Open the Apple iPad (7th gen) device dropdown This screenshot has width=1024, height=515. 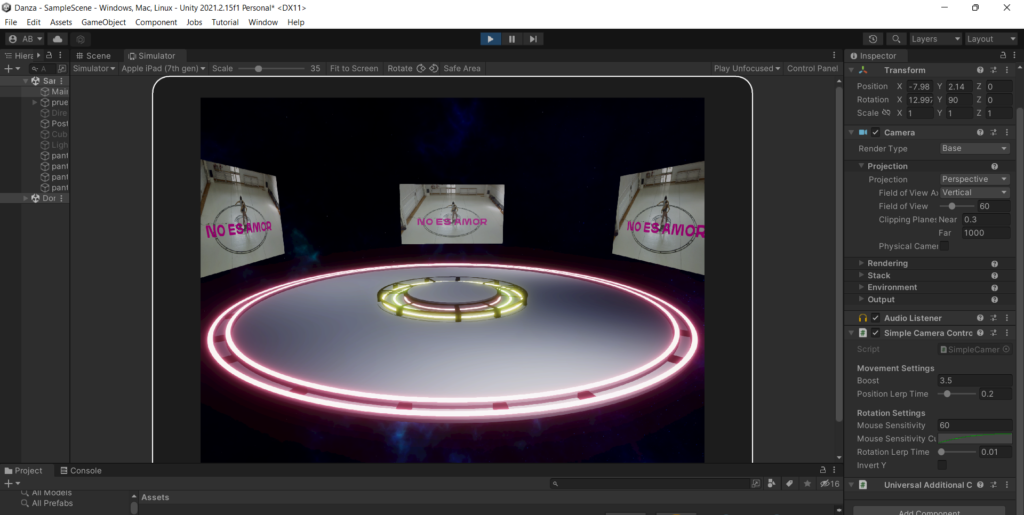(x=163, y=68)
